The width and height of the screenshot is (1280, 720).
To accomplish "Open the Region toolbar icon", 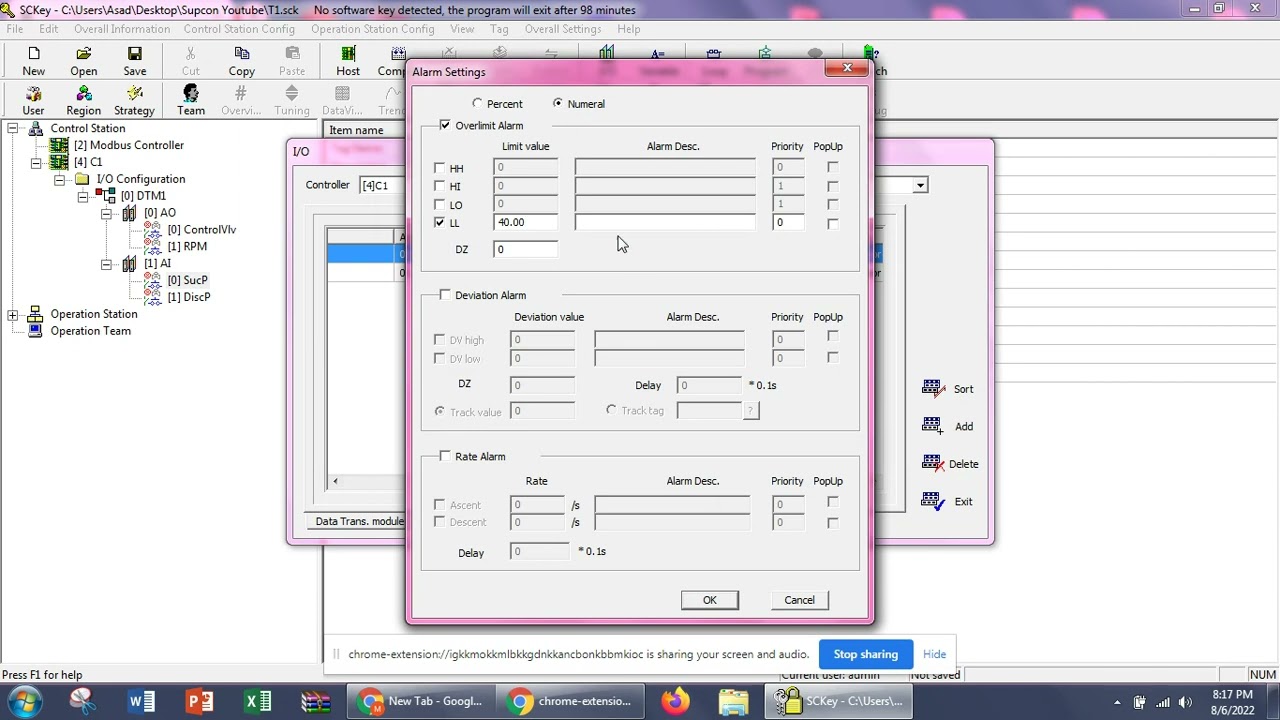I will point(84,101).
